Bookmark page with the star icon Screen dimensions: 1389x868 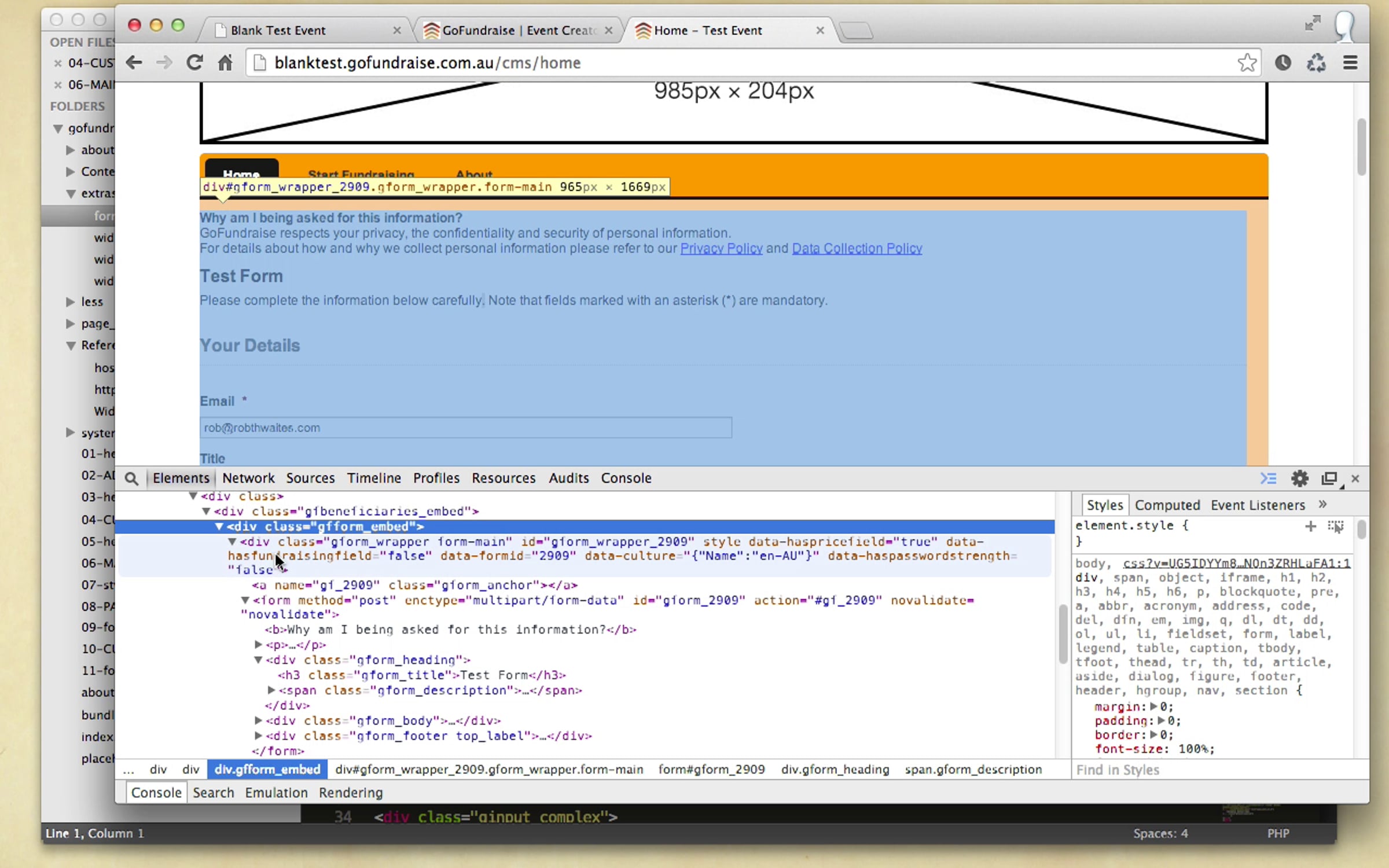1247,62
